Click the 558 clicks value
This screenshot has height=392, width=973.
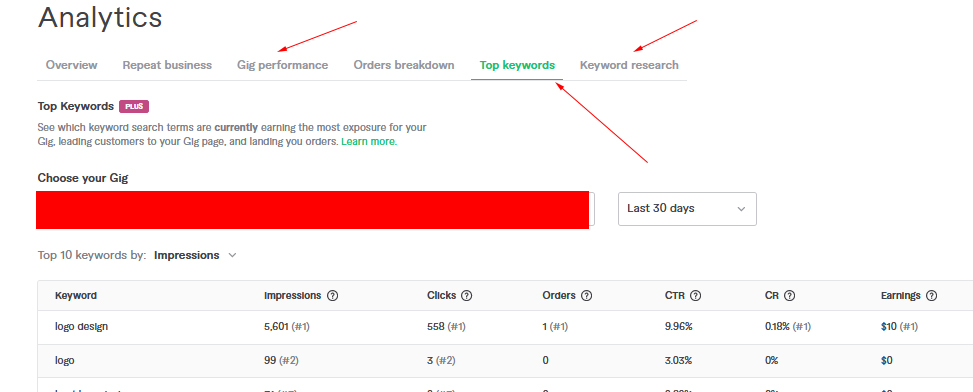click(435, 326)
